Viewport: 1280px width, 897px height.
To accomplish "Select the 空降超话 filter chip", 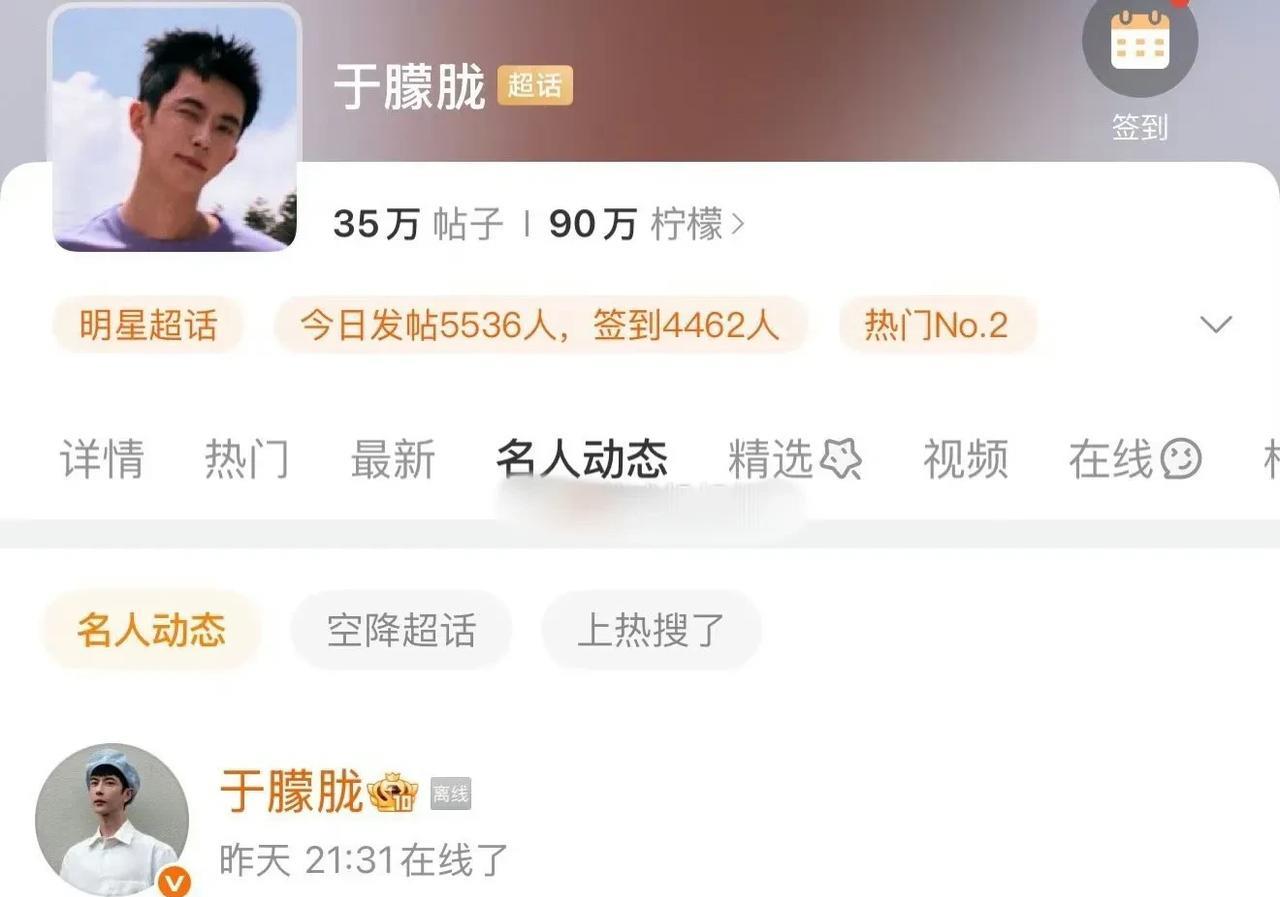I will pos(401,631).
